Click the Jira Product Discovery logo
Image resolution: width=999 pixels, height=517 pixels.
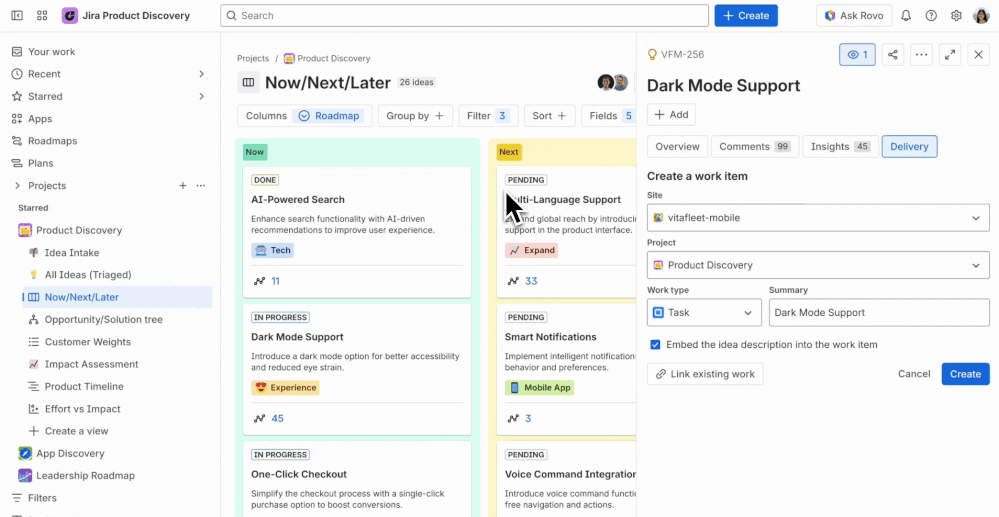tap(69, 15)
